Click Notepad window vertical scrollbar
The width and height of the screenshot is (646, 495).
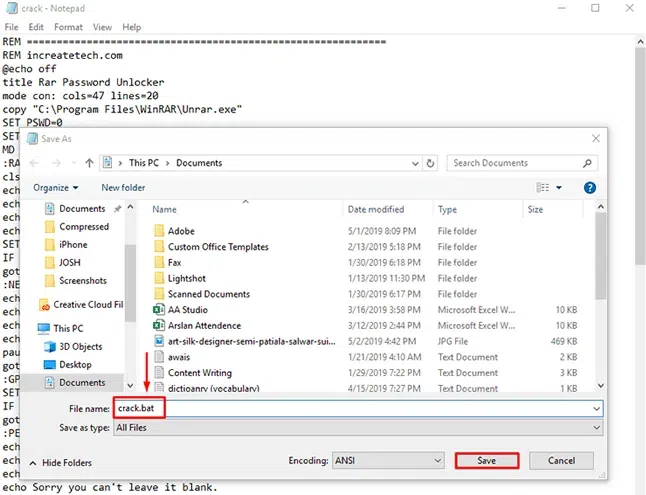click(640, 157)
